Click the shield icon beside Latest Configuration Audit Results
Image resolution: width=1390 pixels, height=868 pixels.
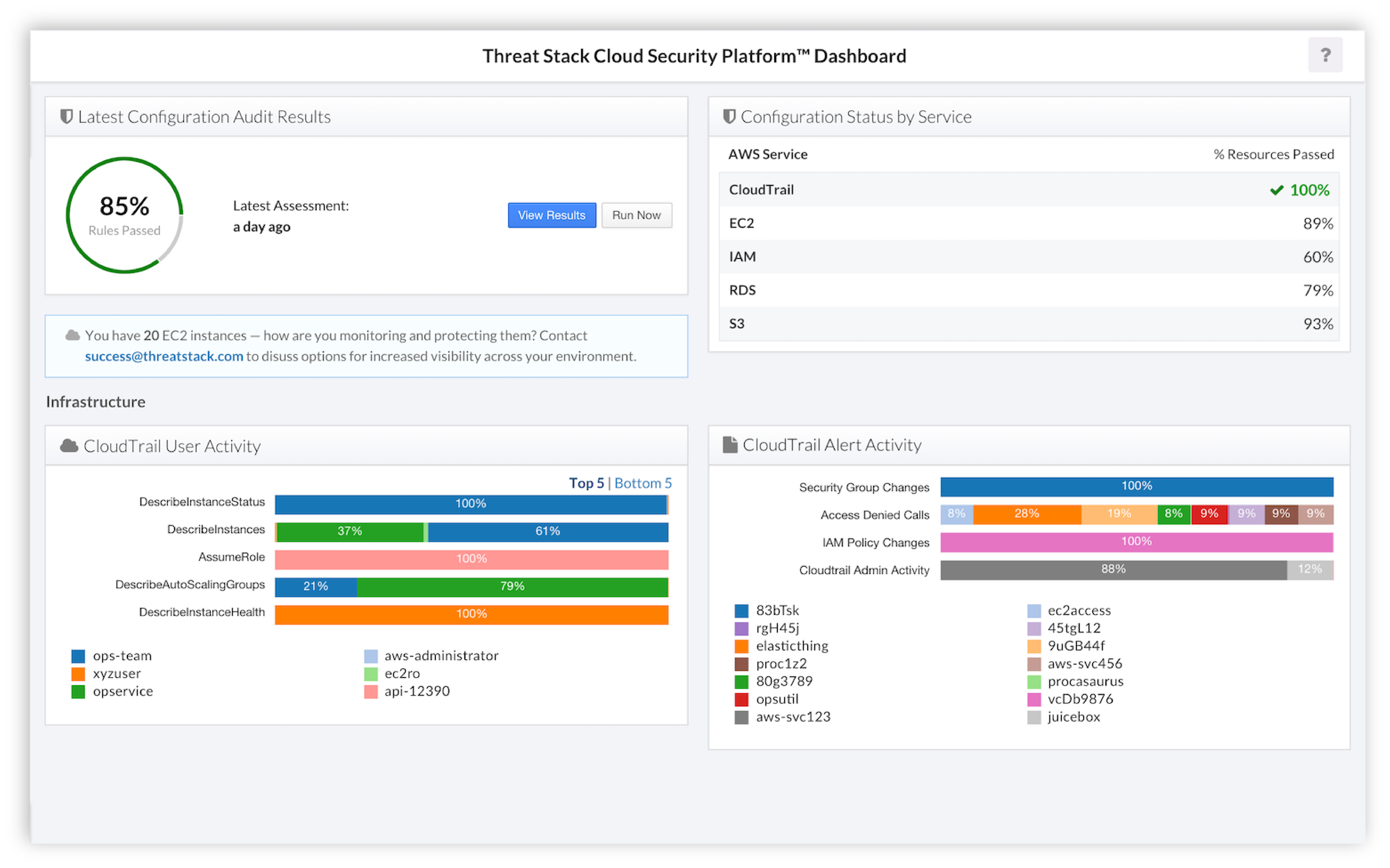click(x=67, y=117)
